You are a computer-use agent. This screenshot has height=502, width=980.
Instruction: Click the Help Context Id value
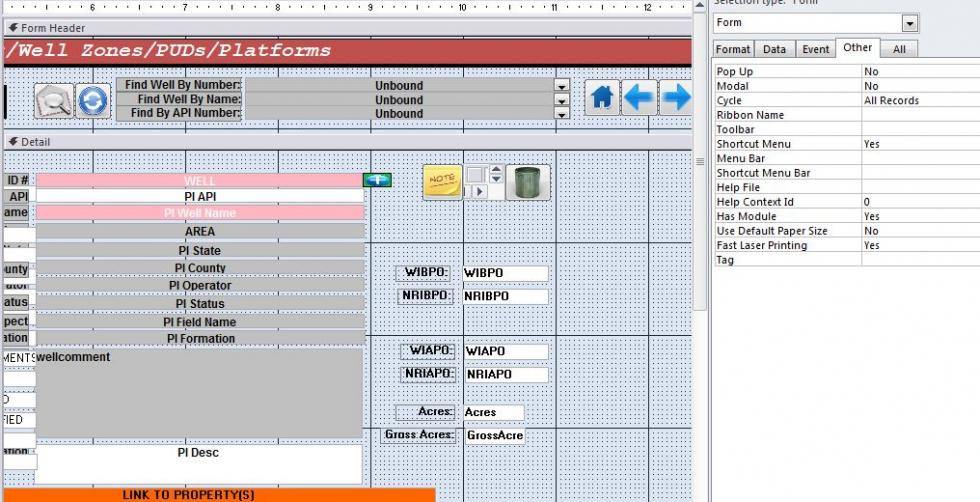[x=921, y=202]
